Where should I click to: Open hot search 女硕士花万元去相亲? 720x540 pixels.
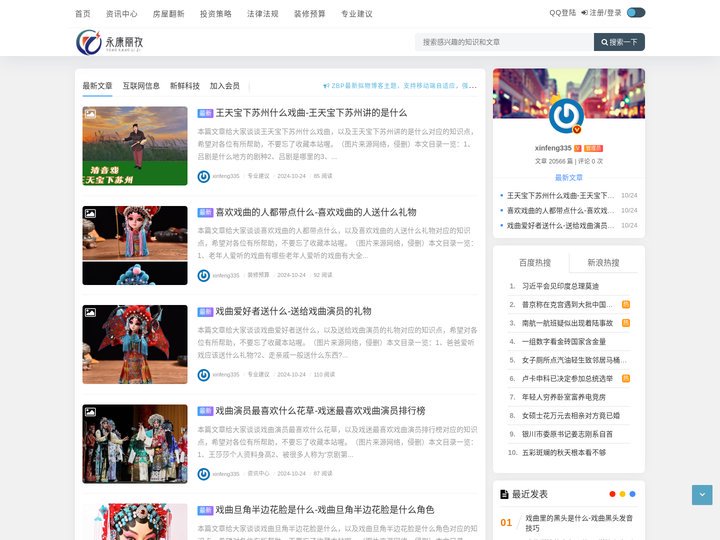click(571, 416)
